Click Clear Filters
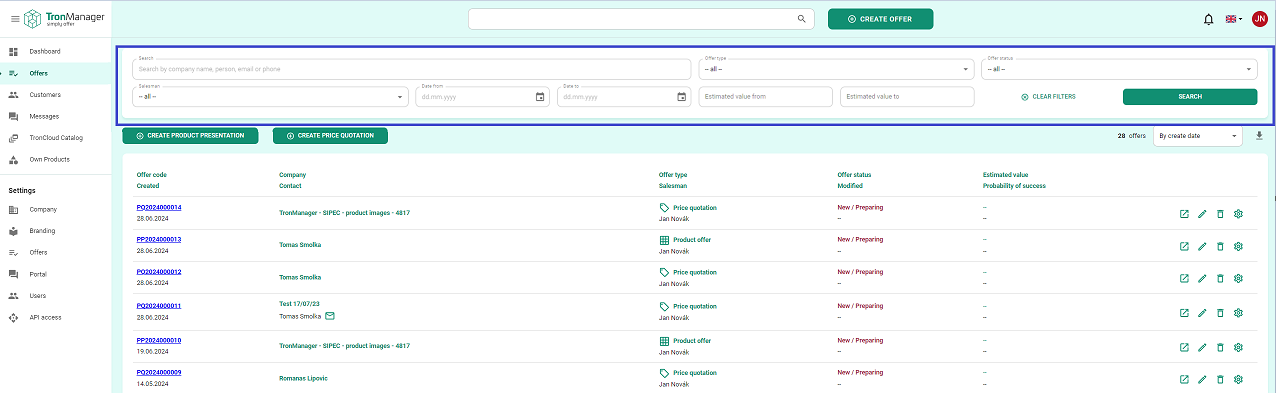Screen dimensions: 1276x393 (x=1048, y=97)
